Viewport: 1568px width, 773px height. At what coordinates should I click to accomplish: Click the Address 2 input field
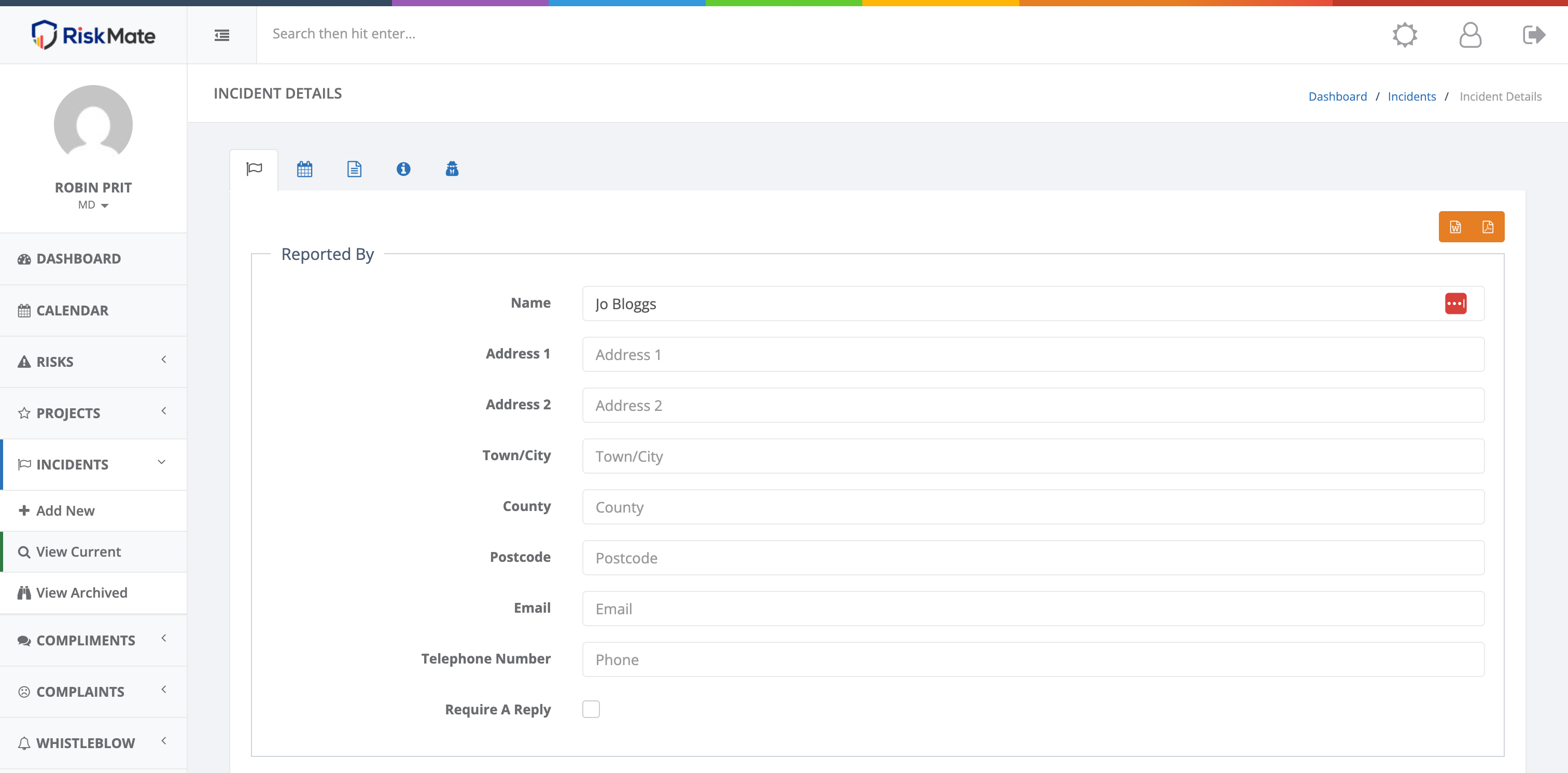coord(1033,405)
